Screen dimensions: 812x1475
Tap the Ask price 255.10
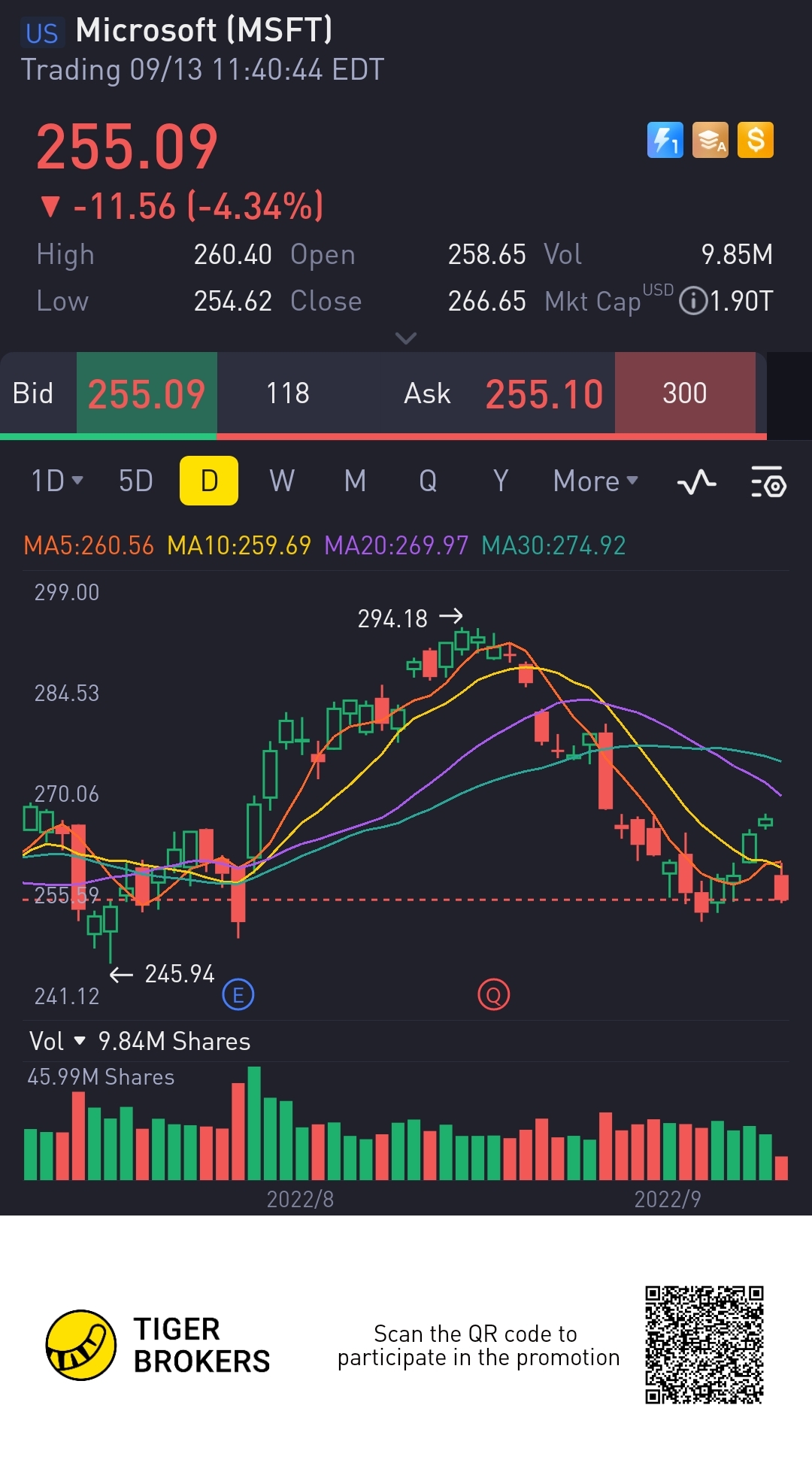point(544,393)
